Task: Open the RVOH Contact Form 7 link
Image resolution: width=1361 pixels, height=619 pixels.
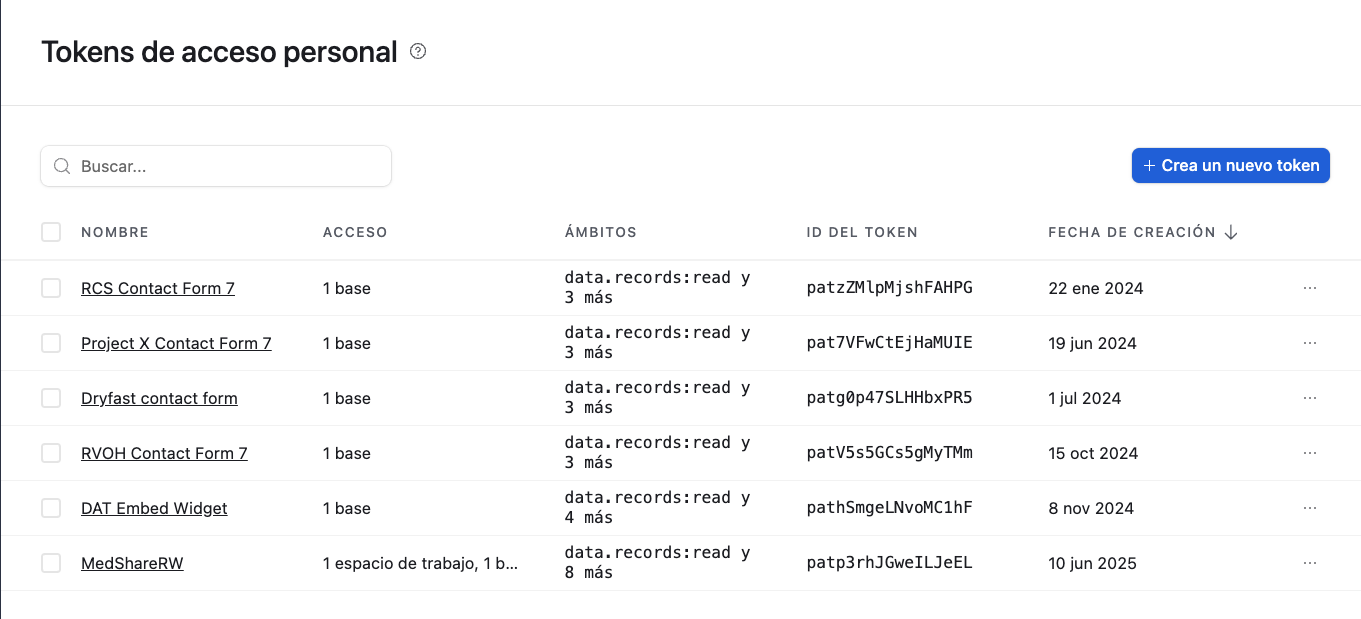Action: coord(164,453)
